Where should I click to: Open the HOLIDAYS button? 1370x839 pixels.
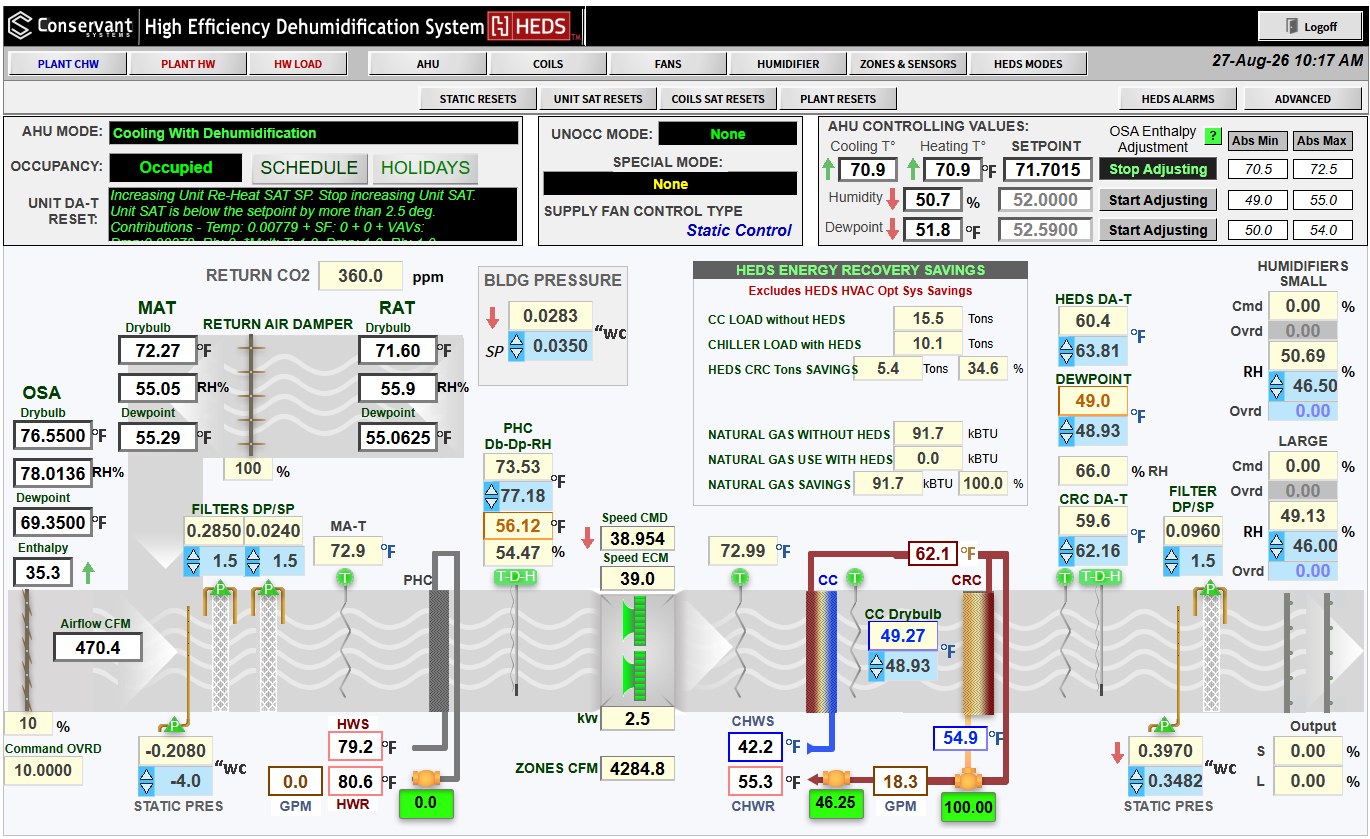[425, 168]
